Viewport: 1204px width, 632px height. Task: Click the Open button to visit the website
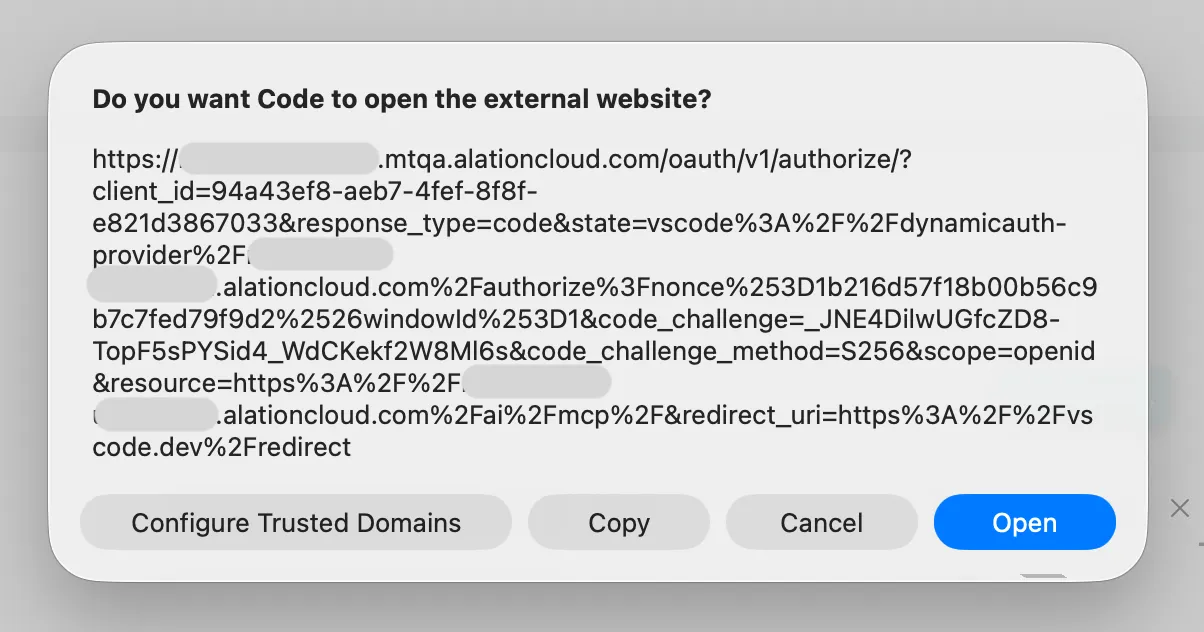coord(1024,522)
